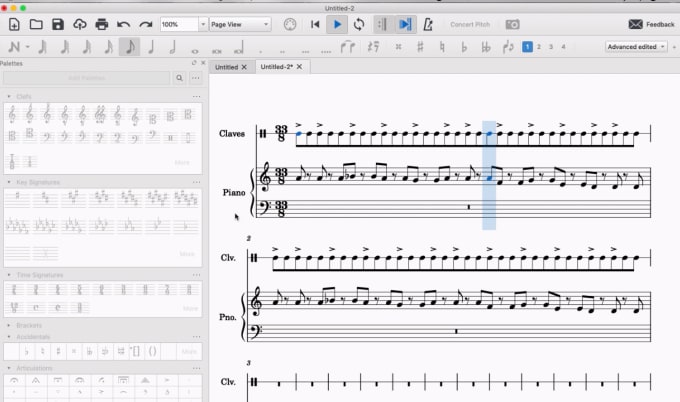This screenshot has height=402, width=680.
Task: Click the Concert Pitch button
Action: click(470, 23)
